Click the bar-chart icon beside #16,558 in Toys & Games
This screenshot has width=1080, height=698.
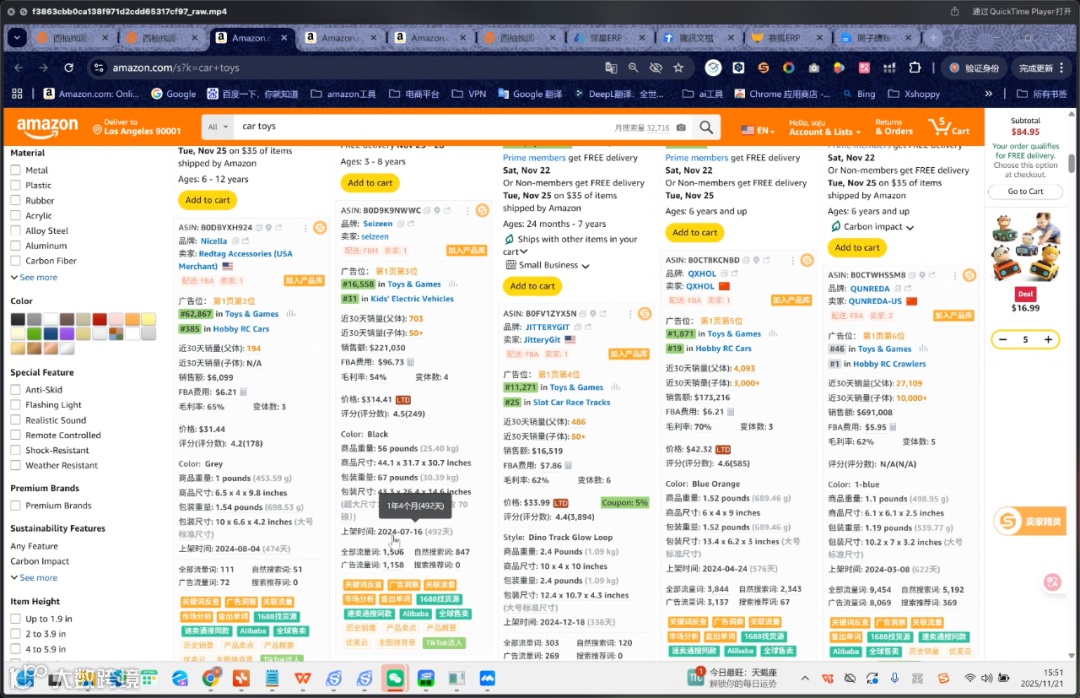[453, 284]
